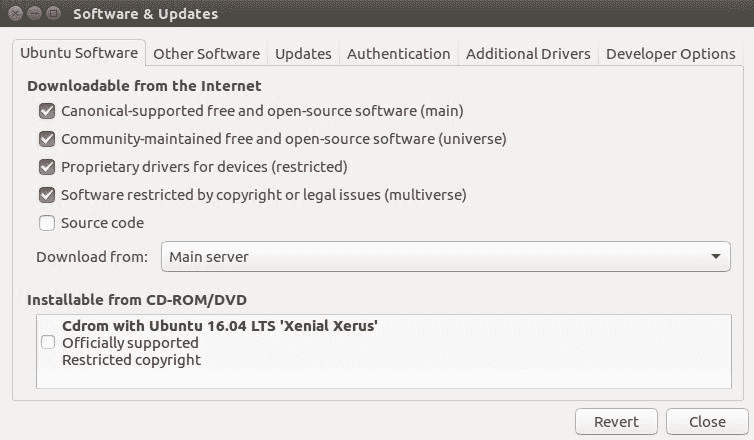
Task: Check the Cdrom with Ubuntu 16.04 checkbox
Action: [48, 343]
